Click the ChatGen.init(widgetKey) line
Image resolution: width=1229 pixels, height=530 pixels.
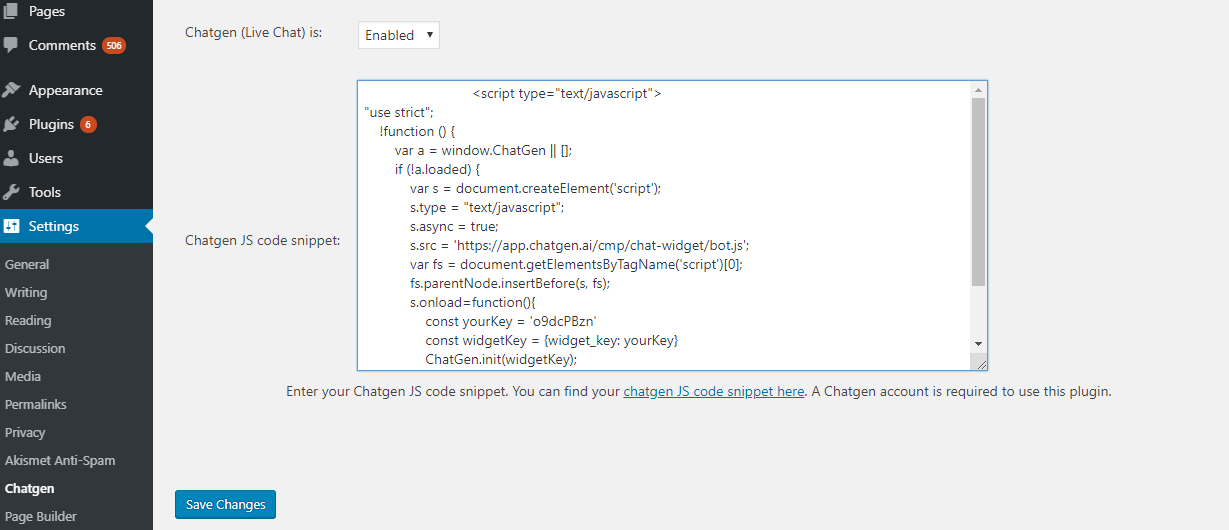501,359
